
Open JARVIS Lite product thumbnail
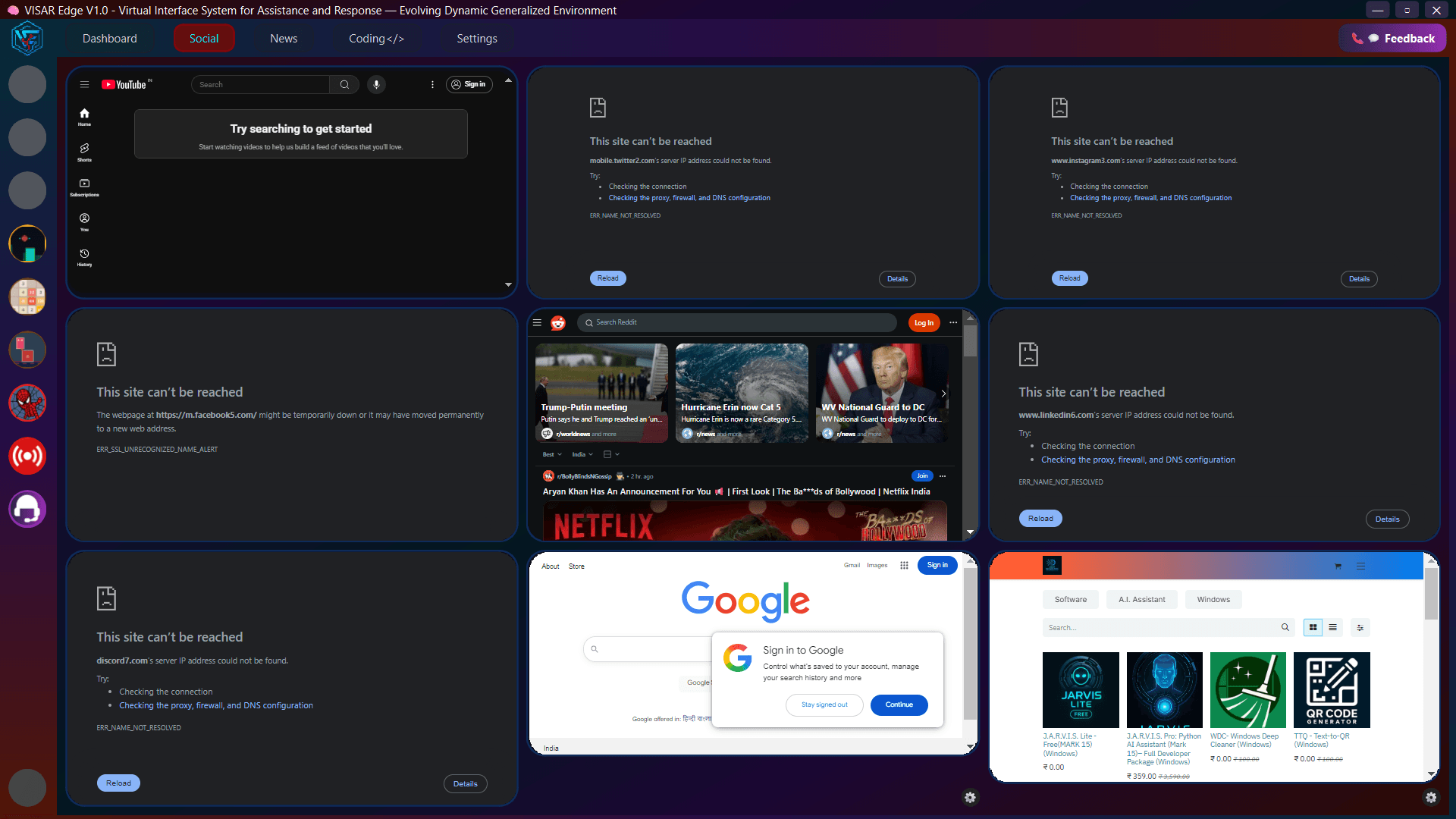(x=1081, y=690)
